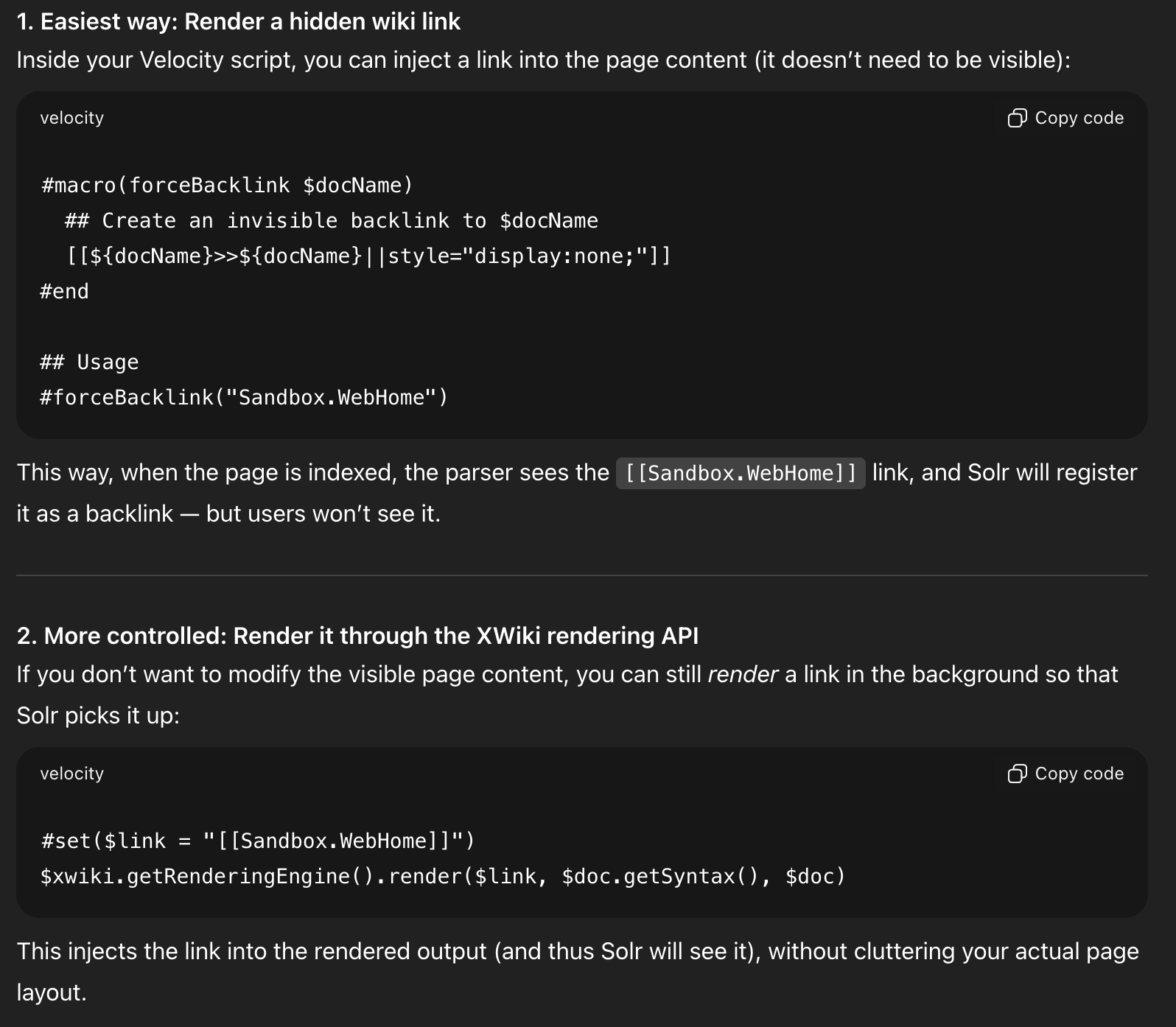The width and height of the screenshot is (1176, 1027).
Task: Click the copy icon above the forceBacklink macro
Action: click(x=1017, y=118)
